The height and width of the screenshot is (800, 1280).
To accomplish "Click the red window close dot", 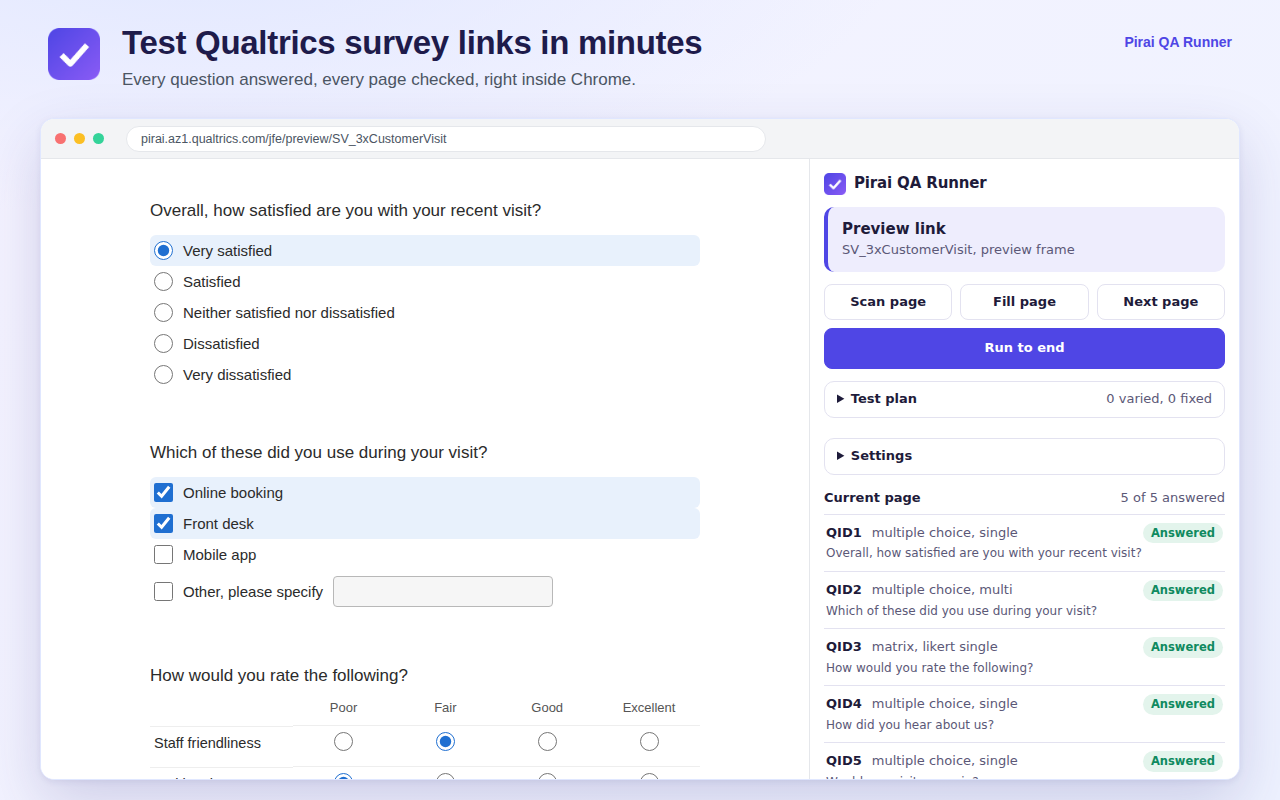I will tap(61, 139).
